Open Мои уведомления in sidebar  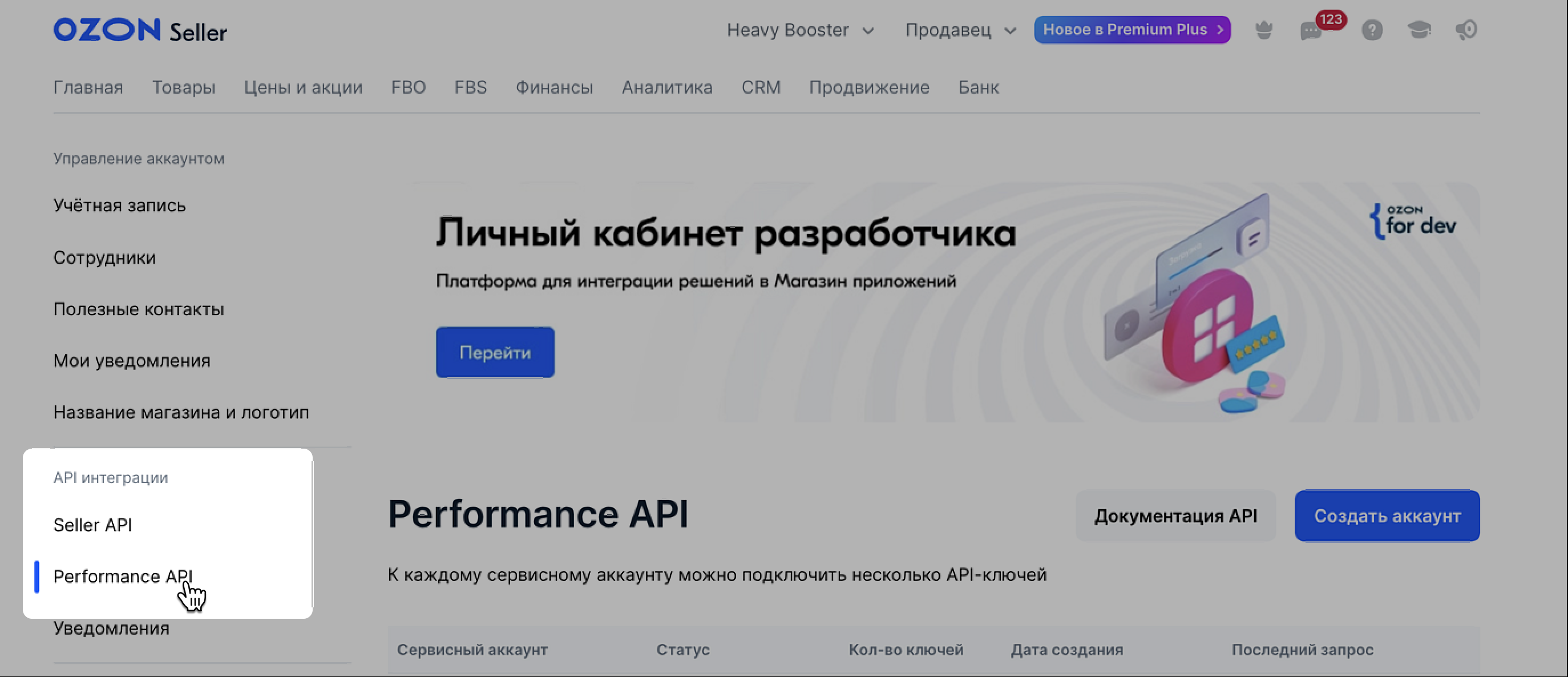[x=132, y=361]
